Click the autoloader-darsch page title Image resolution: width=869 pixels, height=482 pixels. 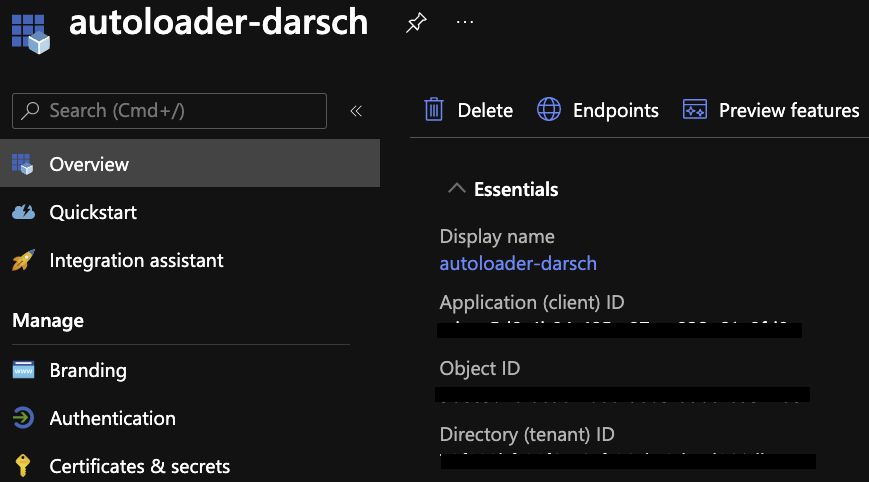tap(218, 22)
